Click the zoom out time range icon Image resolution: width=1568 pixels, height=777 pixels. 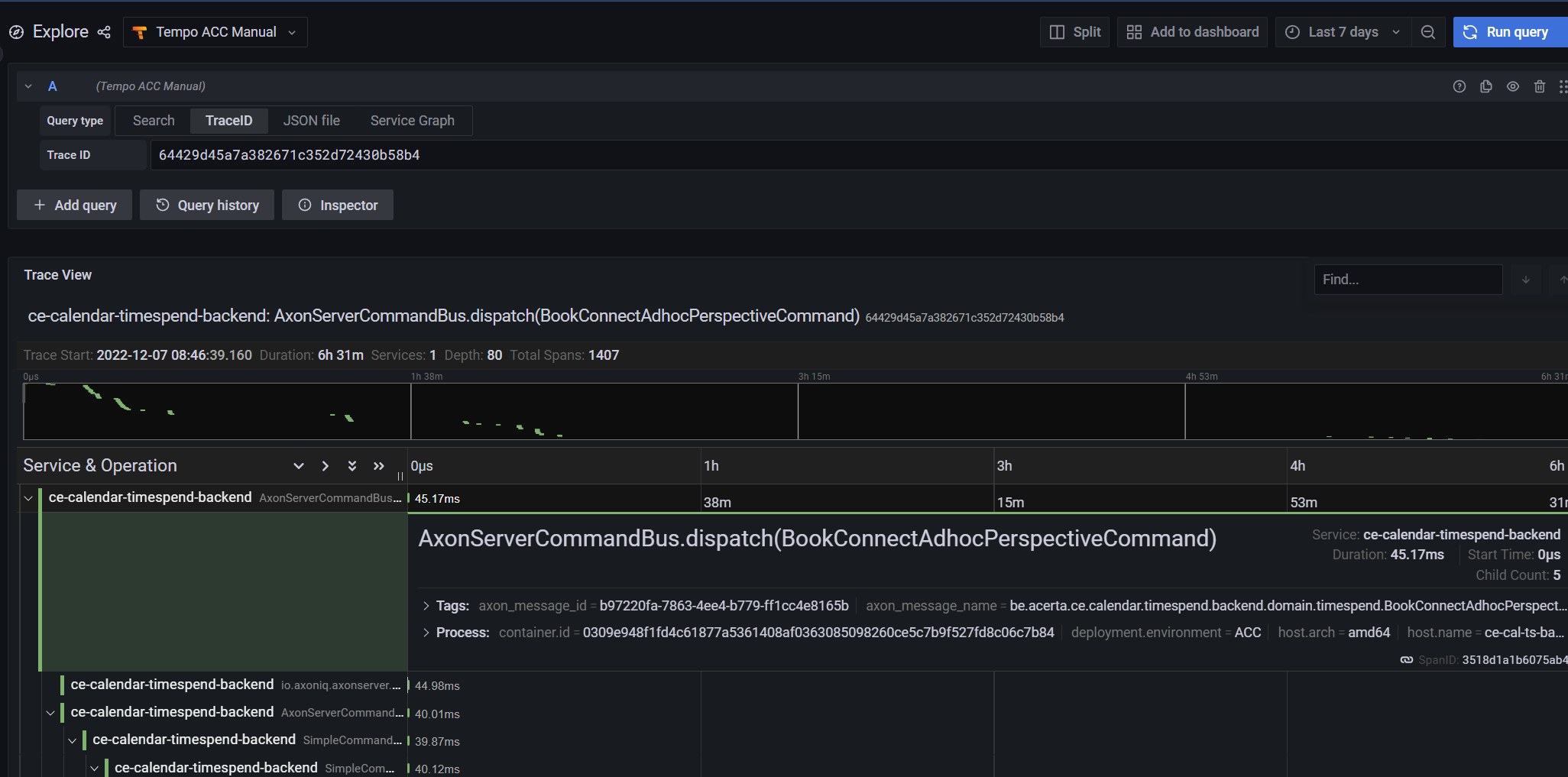click(1427, 32)
